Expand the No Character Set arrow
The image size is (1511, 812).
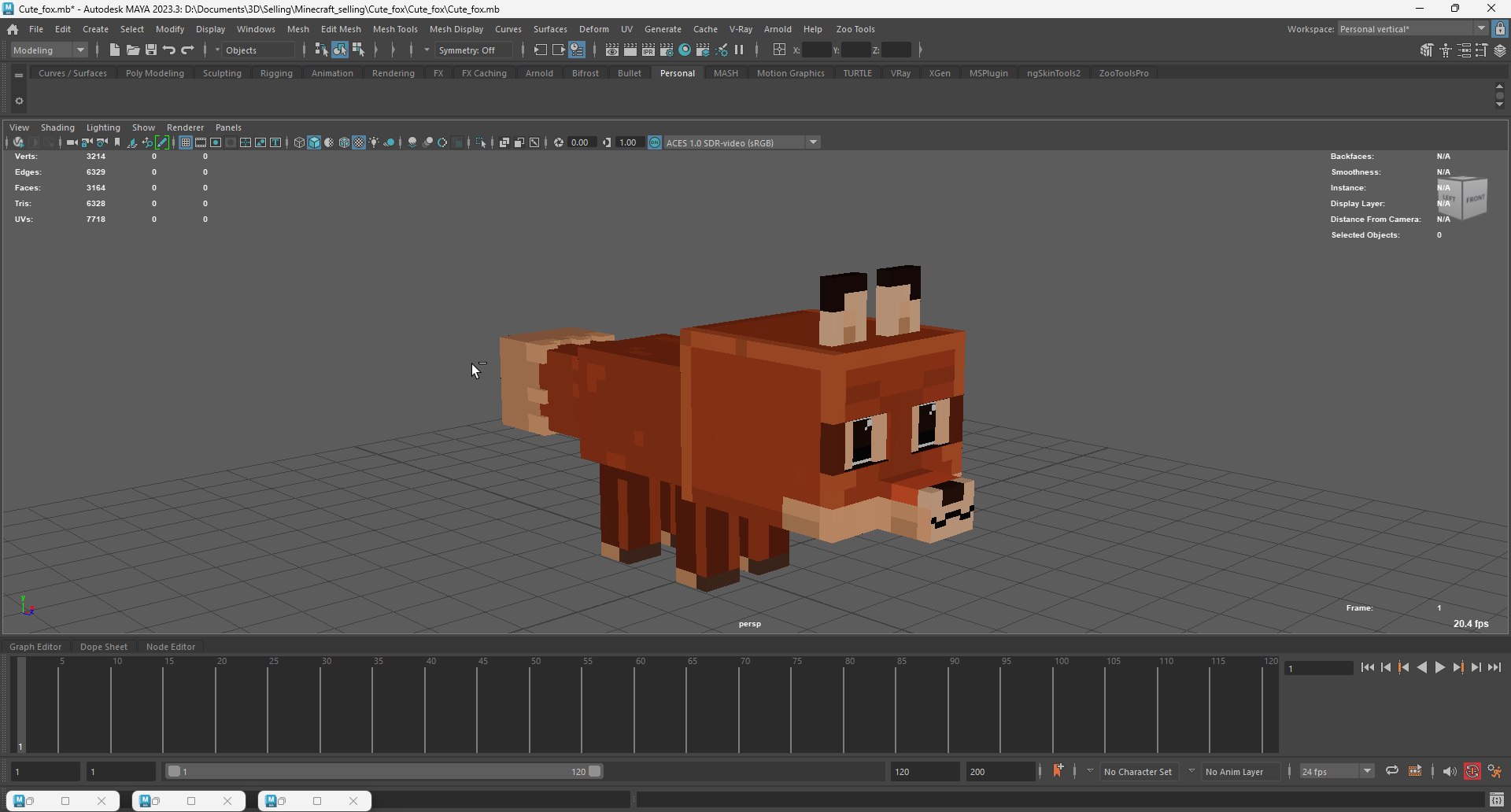pos(1090,771)
